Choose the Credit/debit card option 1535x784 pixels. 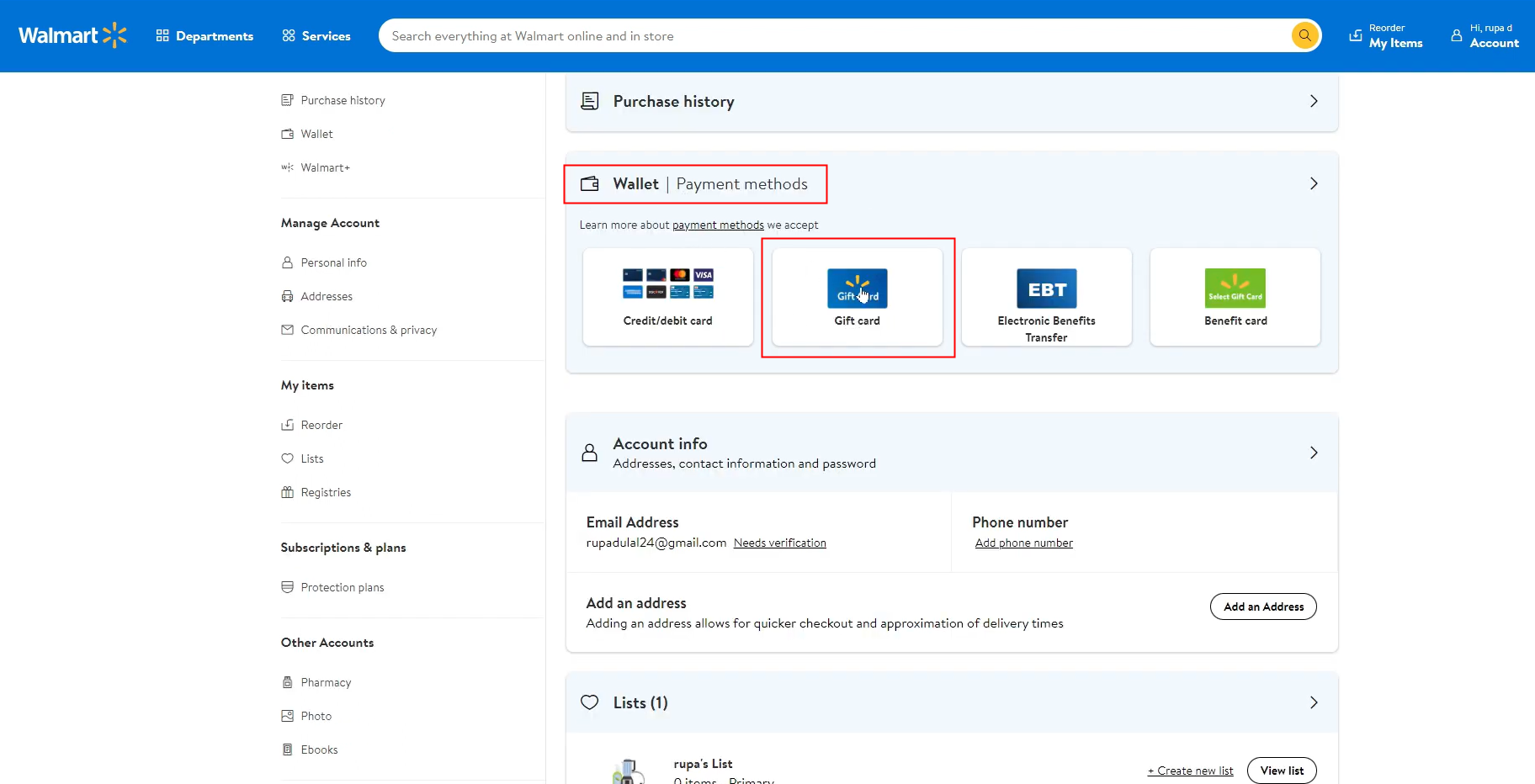(668, 297)
